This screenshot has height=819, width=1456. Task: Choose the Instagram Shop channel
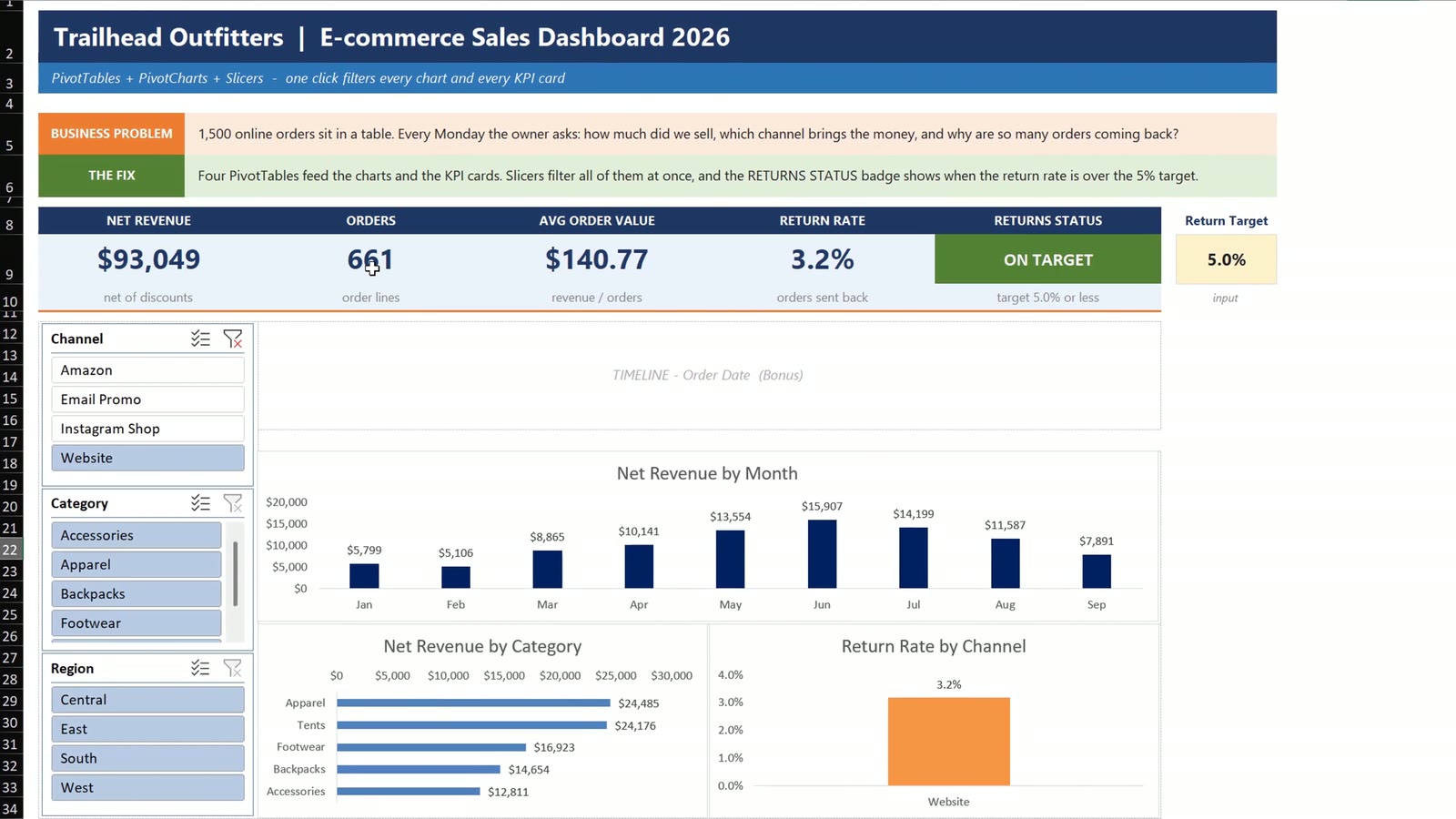pyautogui.click(x=147, y=429)
